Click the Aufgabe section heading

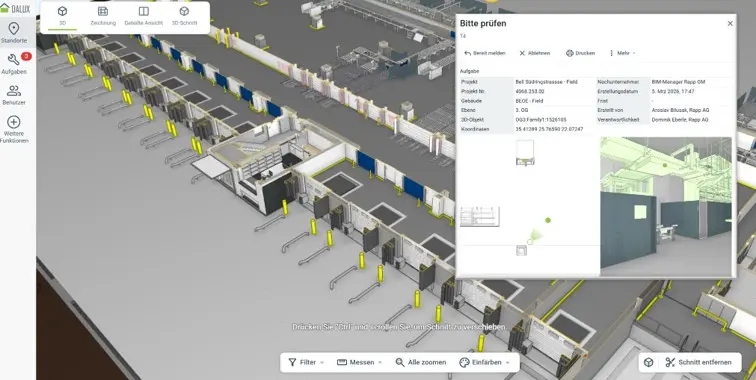[469, 71]
